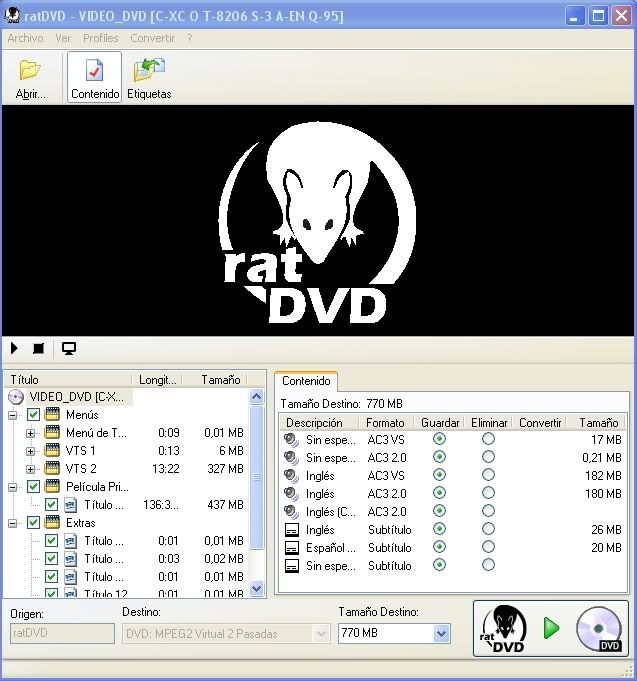This screenshot has width=637, height=681.
Task: Click the ratDVD logo convert source icon
Action: pos(504,628)
